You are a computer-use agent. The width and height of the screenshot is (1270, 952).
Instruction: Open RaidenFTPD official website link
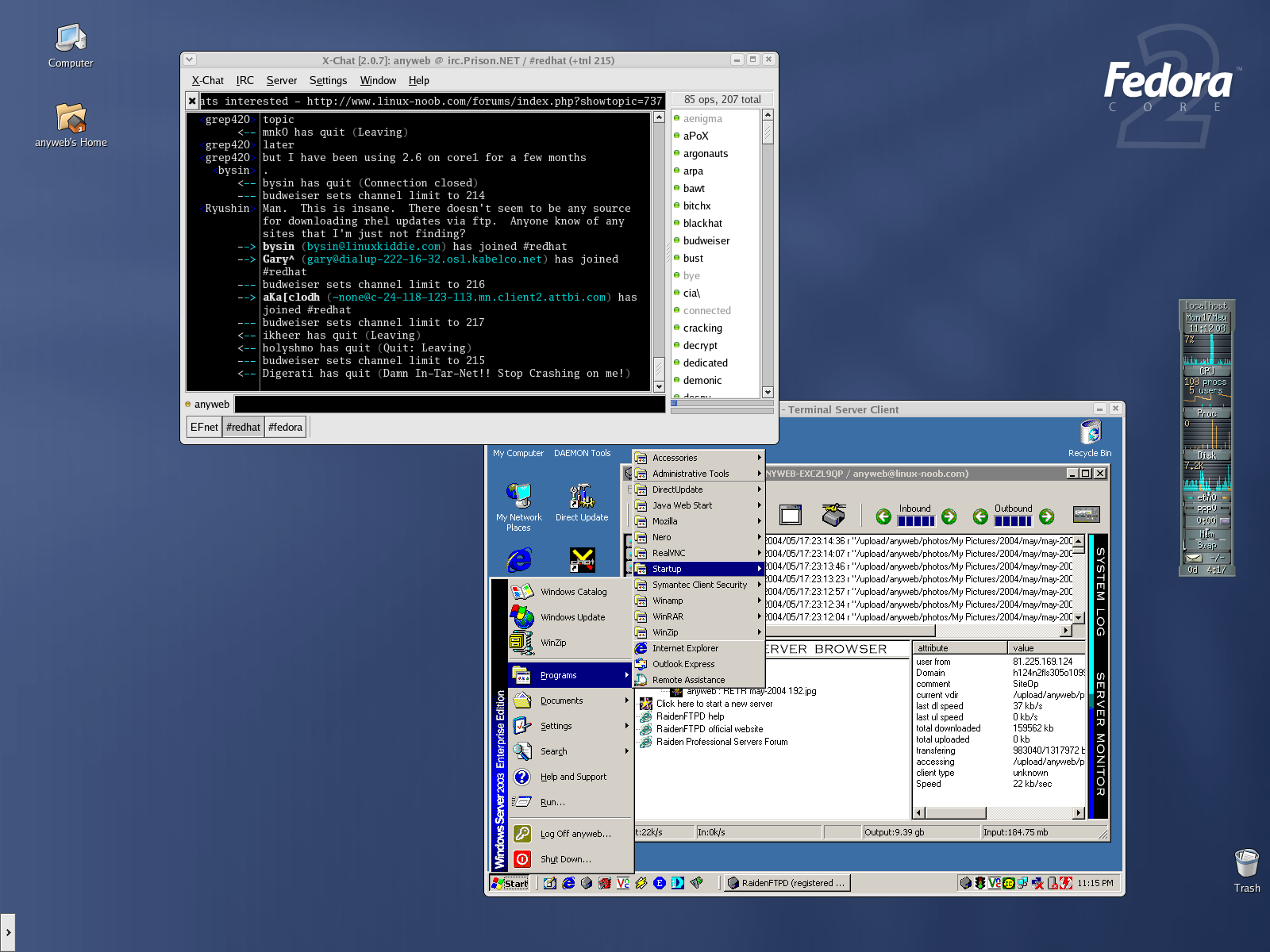[x=709, y=729]
